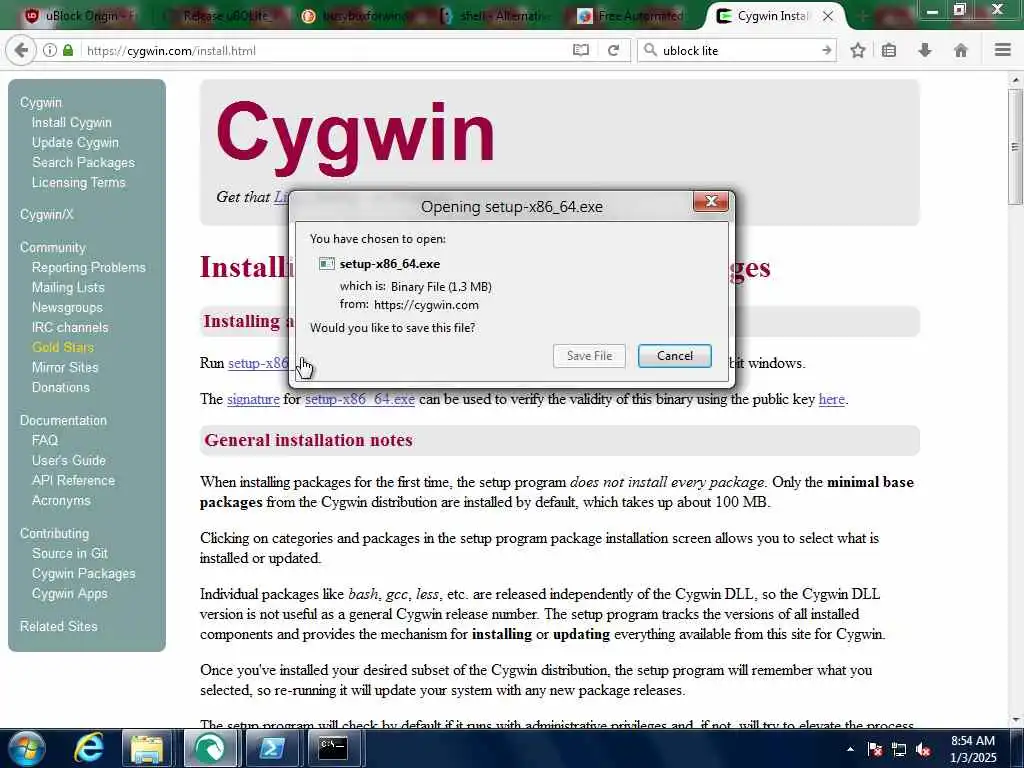Open Mirror Sites sidebar link
The width and height of the screenshot is (1024, 768).
coord(65,368)
